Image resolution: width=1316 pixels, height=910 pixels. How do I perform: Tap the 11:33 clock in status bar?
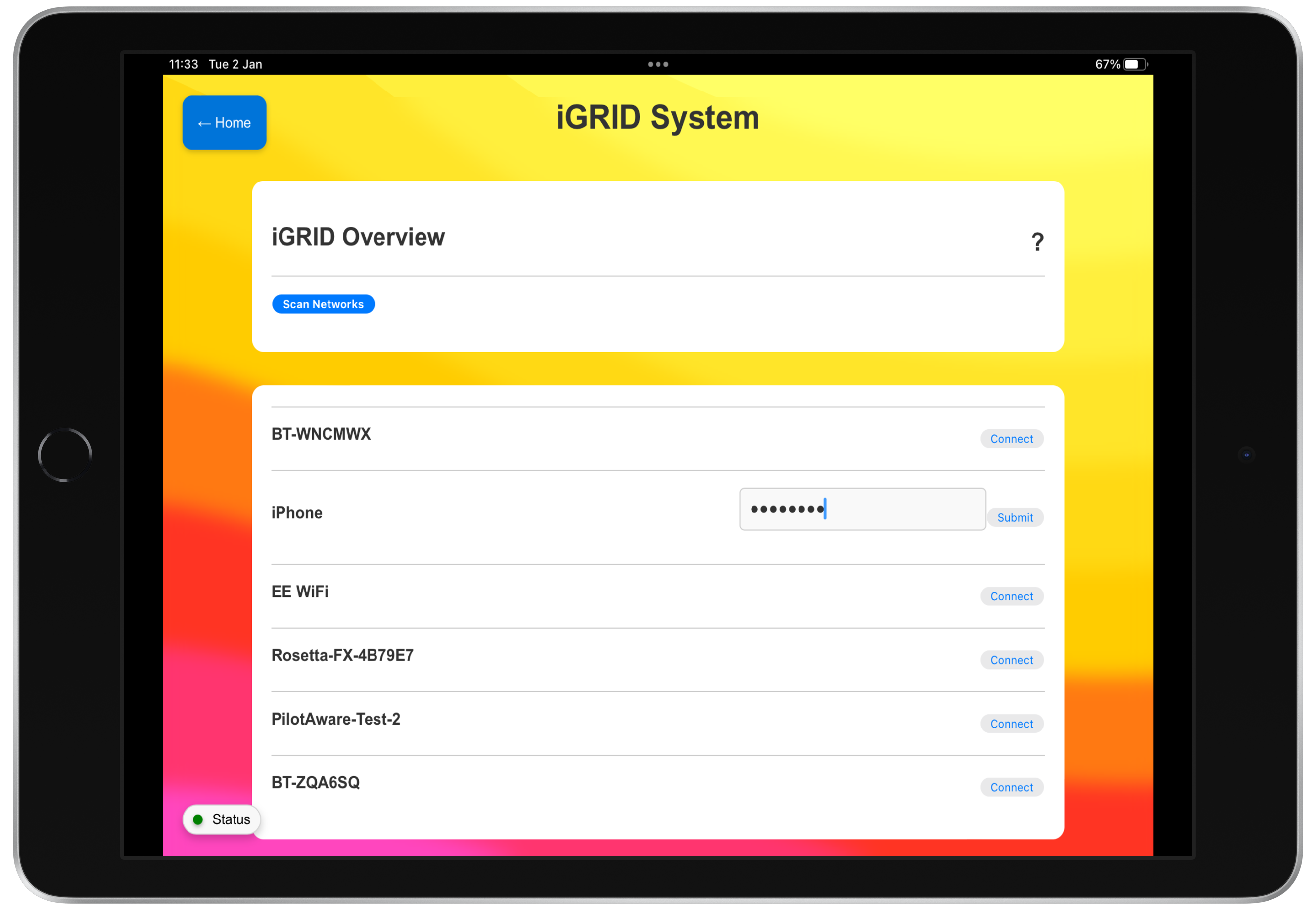pyautogui.click(x=183, y=64)
